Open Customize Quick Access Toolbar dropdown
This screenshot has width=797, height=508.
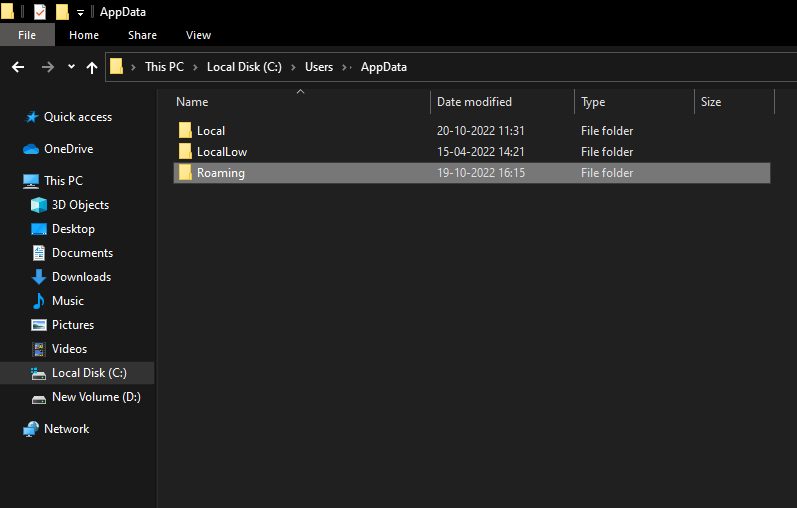click(x=80, y=13)
